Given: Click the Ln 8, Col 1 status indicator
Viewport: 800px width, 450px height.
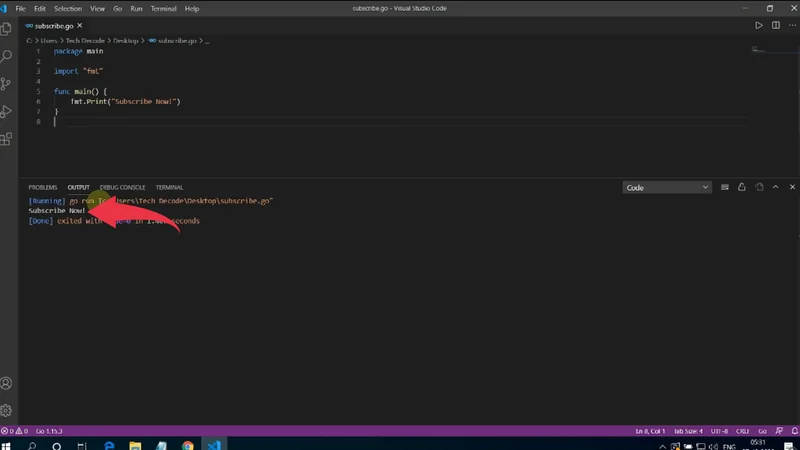Looking at the screenshot, I should click(650, 431).
